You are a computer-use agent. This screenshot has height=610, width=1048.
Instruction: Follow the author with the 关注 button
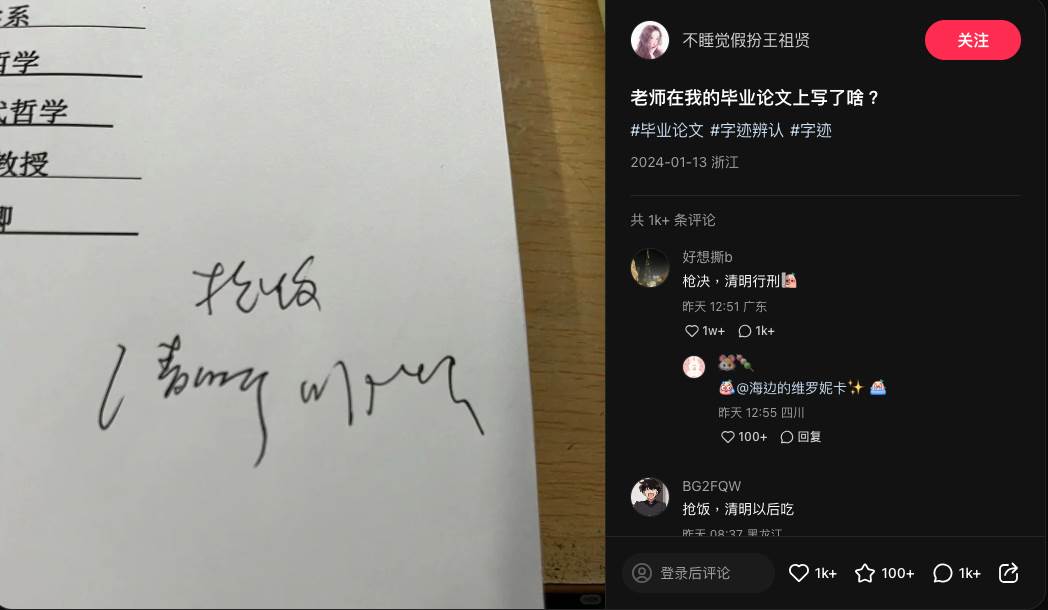click(972, 40)
